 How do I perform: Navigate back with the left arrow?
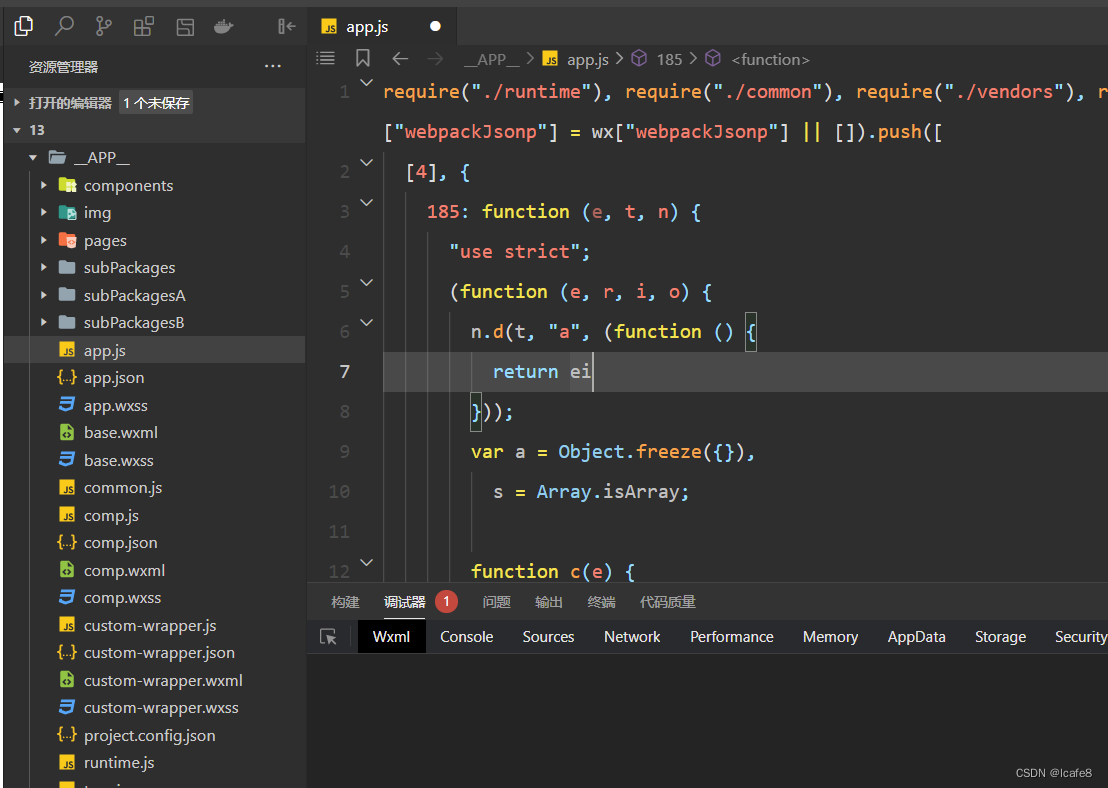[x=400, y=59]
